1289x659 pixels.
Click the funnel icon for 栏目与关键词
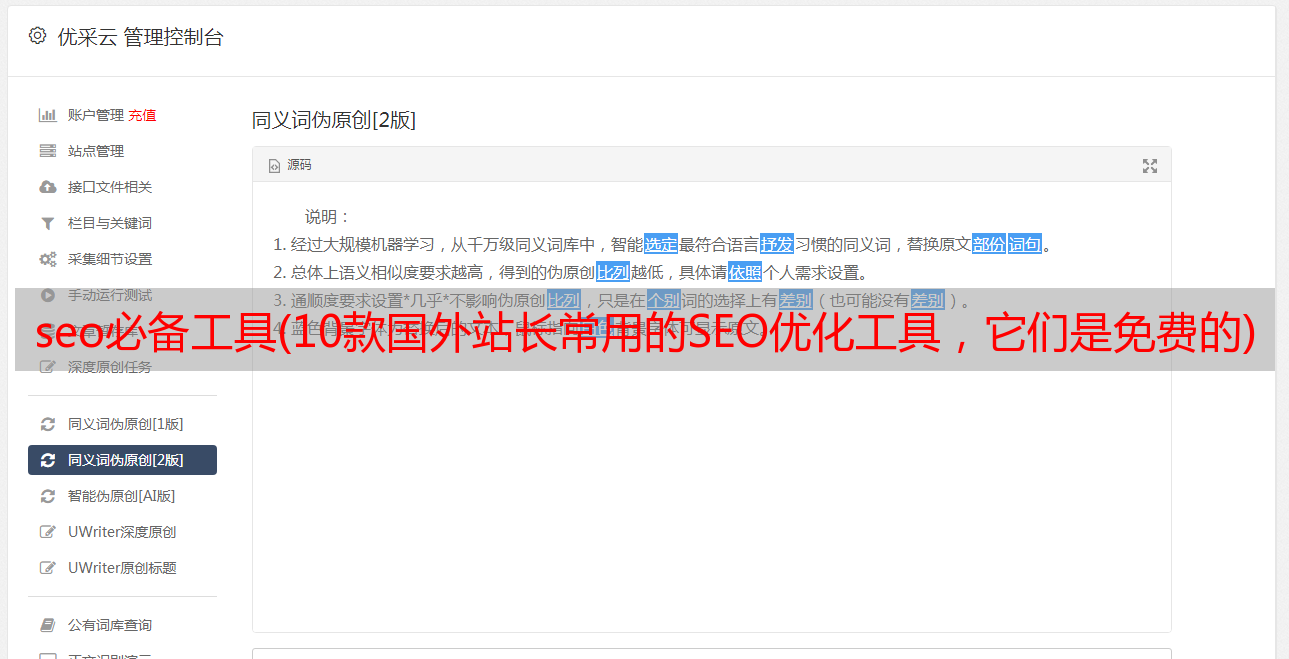(x=47, y=223)
